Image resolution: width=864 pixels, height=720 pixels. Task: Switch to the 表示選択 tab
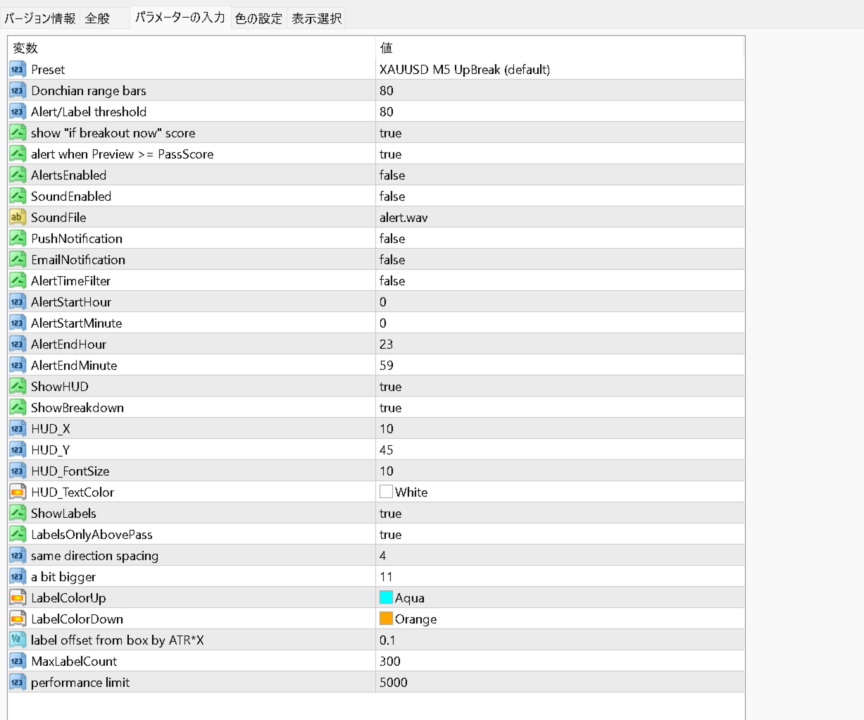[317, 18]
